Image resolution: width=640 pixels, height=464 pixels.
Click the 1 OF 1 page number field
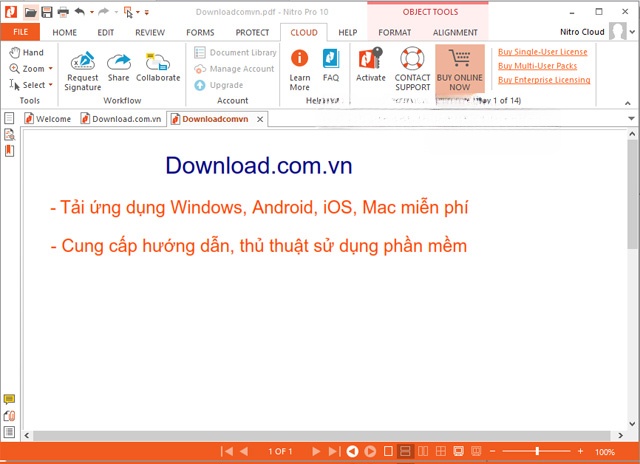pos(280,451)
